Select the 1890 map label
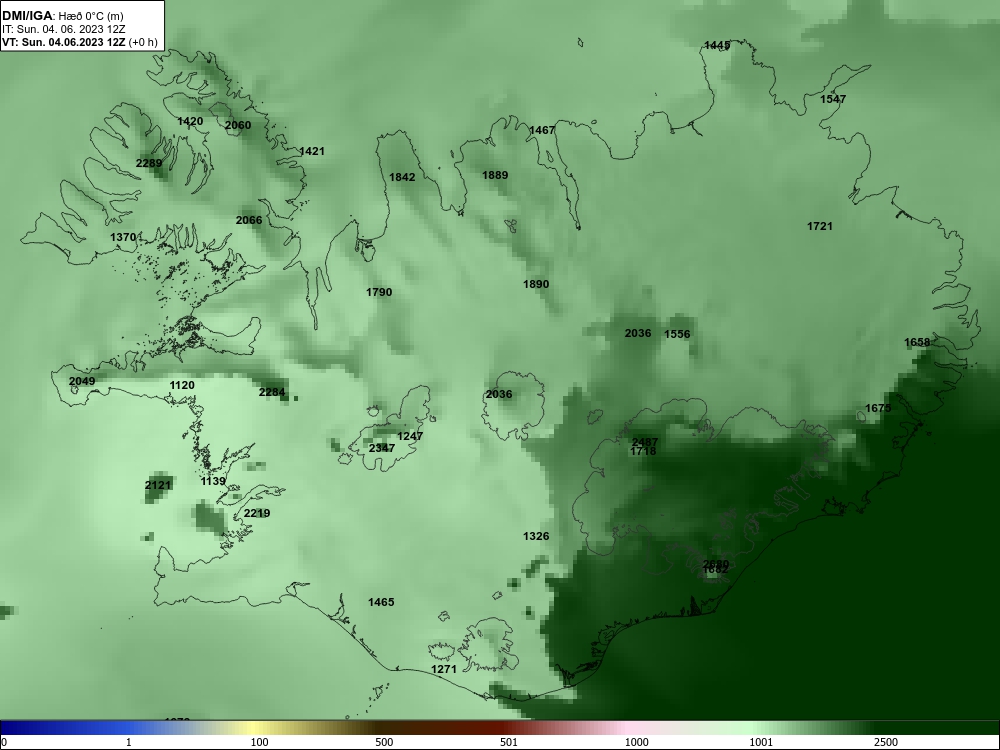 [536, 284]
